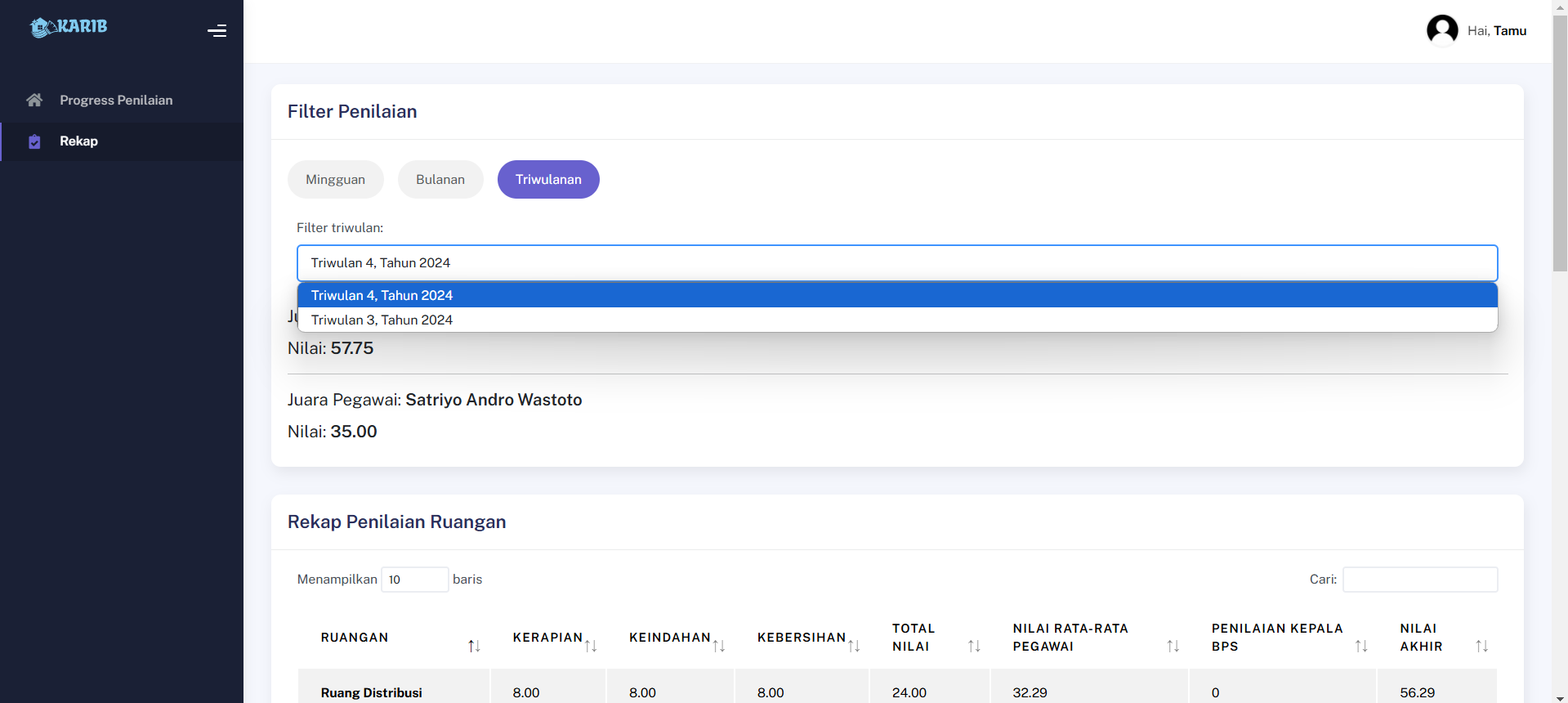The height and width of the screenshot is (703, 1568).
Task: Click the KARIB logo
Action: click(x=69, y=27)
